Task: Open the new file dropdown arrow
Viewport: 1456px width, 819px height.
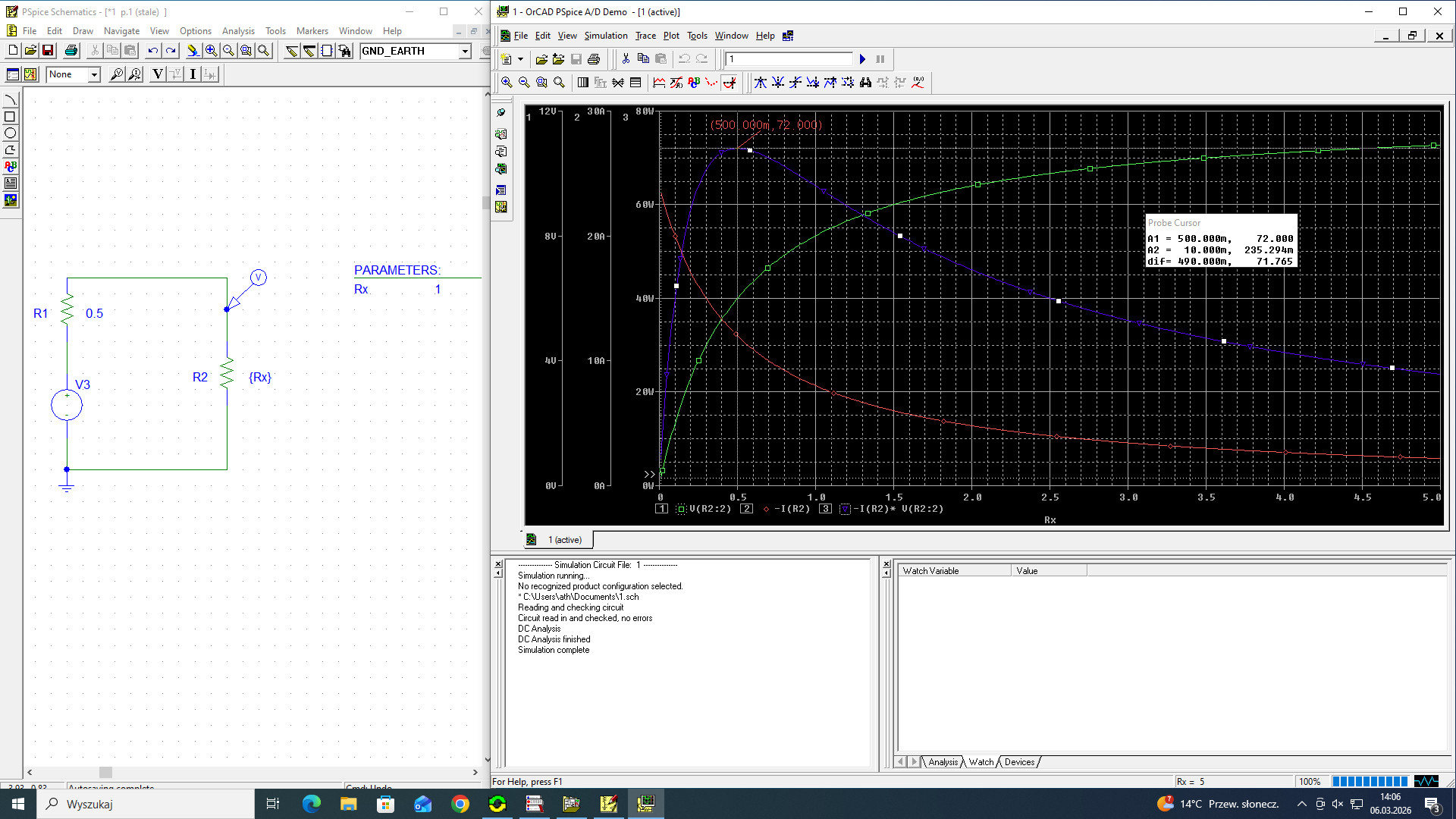Action: point(520,59)
